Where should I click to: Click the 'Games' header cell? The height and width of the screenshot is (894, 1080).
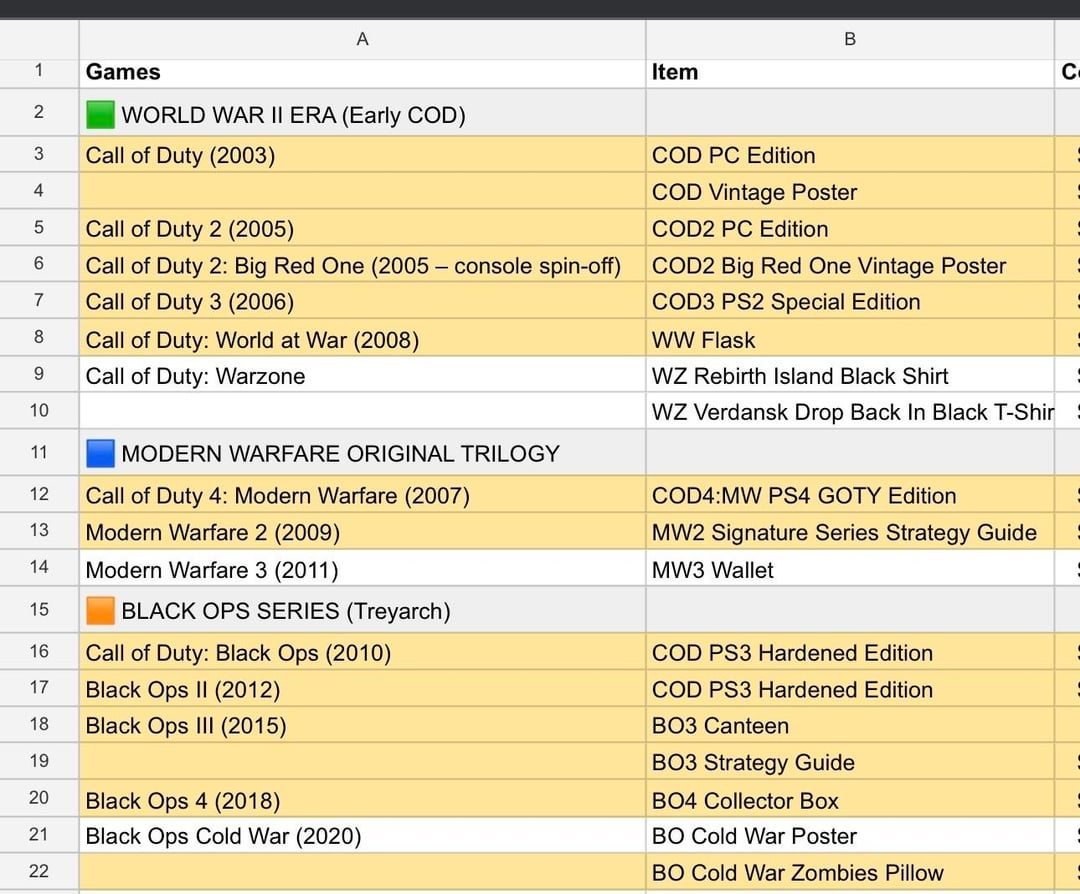point(362,72)
